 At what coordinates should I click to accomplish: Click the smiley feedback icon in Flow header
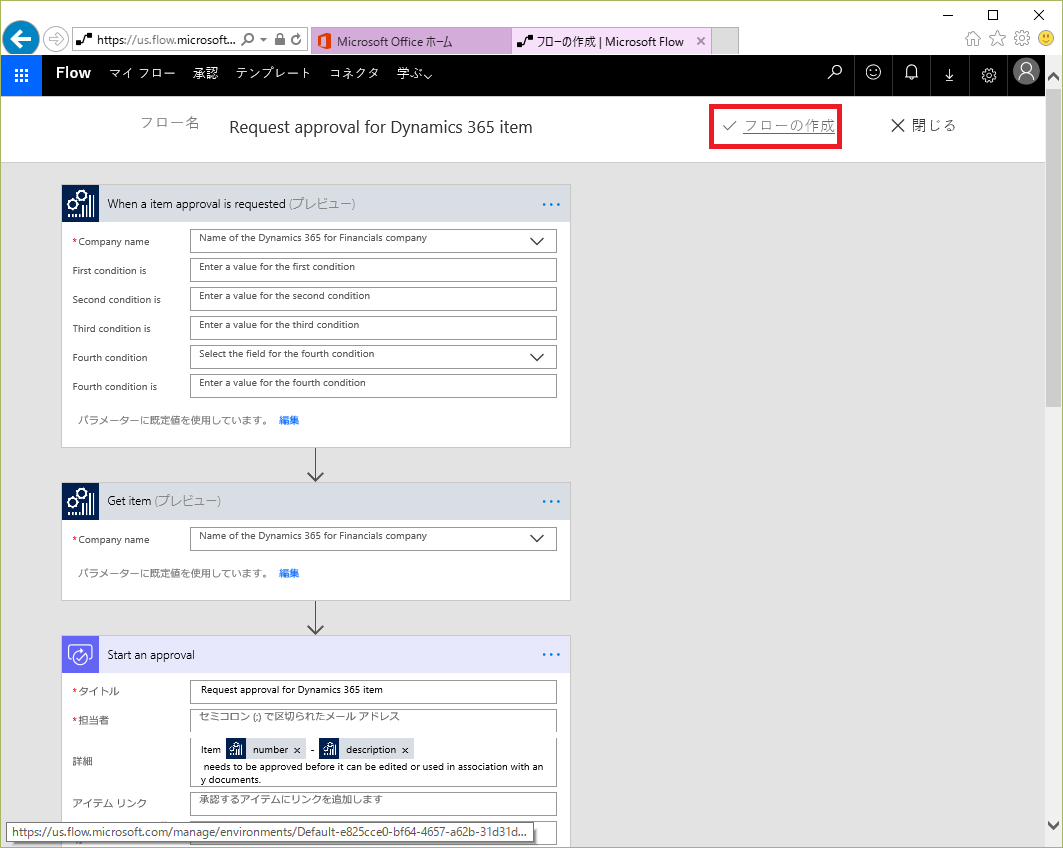tap(873, 73)
